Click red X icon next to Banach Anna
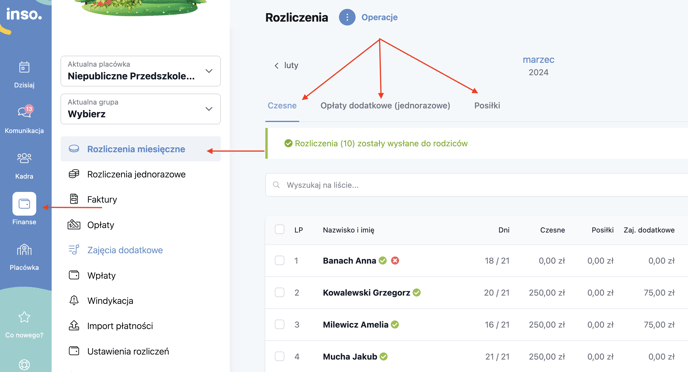Viewport: 688px width, 372px height. tap(395, 261)
